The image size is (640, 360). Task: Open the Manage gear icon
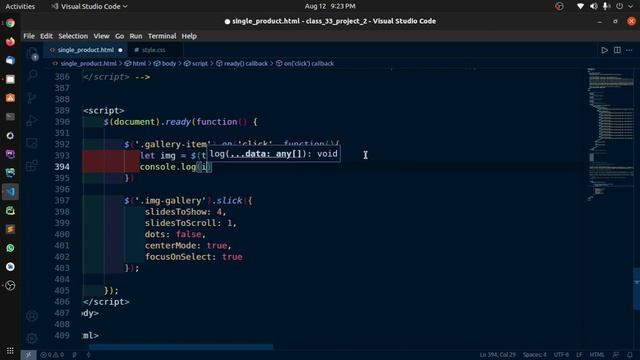pos(32,338)
